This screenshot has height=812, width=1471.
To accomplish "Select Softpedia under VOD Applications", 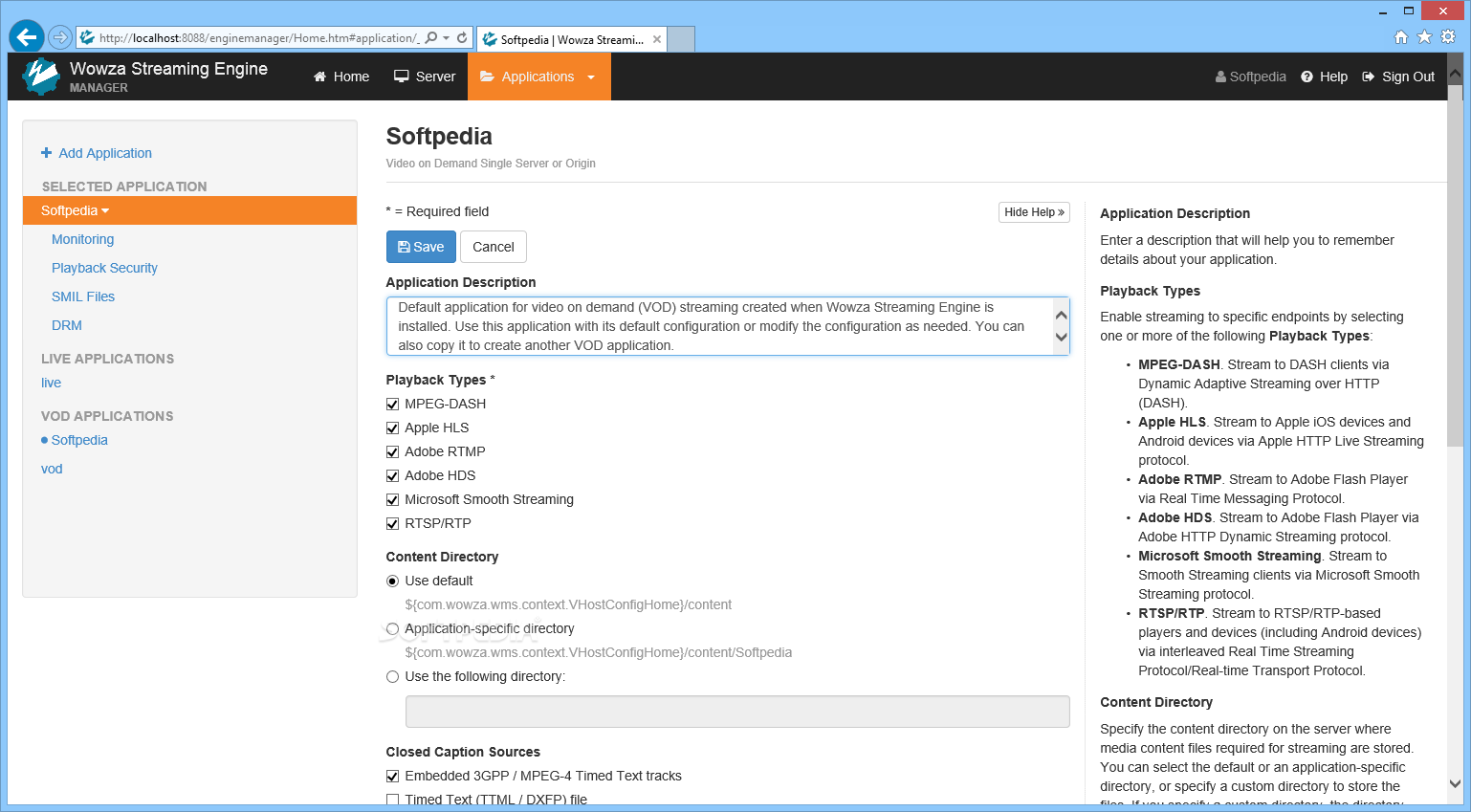I will 79,440.
